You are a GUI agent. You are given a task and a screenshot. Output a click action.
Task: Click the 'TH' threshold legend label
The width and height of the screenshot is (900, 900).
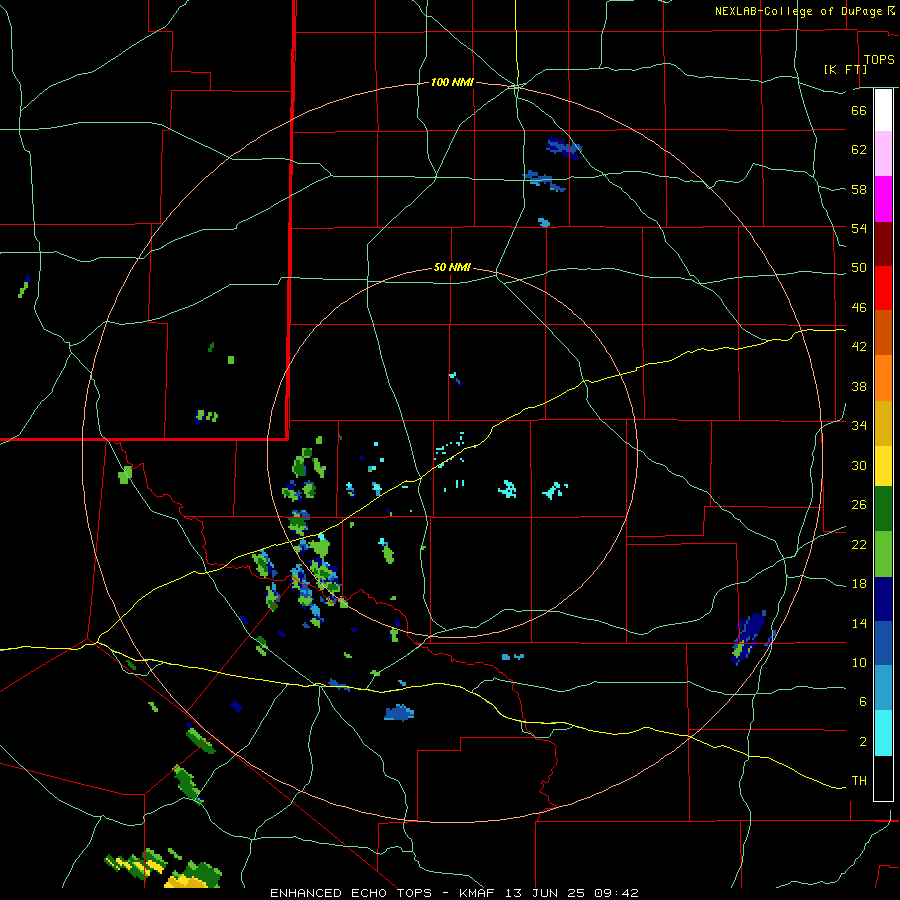pyautogui.click(x=859, y=781)
